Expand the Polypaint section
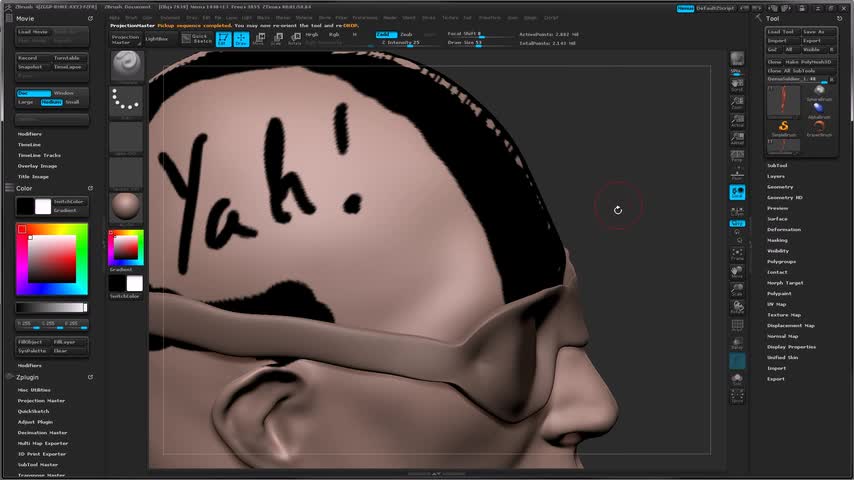 click(779, 293)
